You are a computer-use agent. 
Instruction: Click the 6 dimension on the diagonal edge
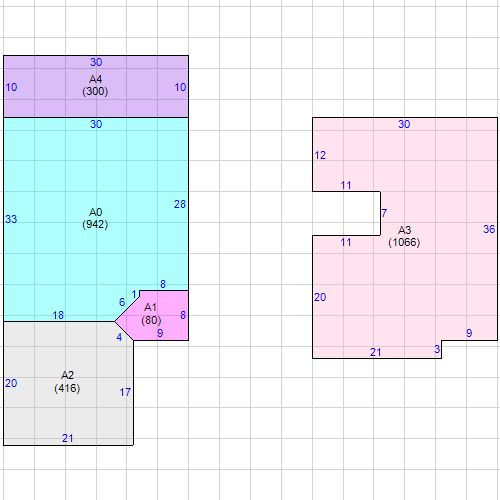pyautogui.click(x=122, y=302)
